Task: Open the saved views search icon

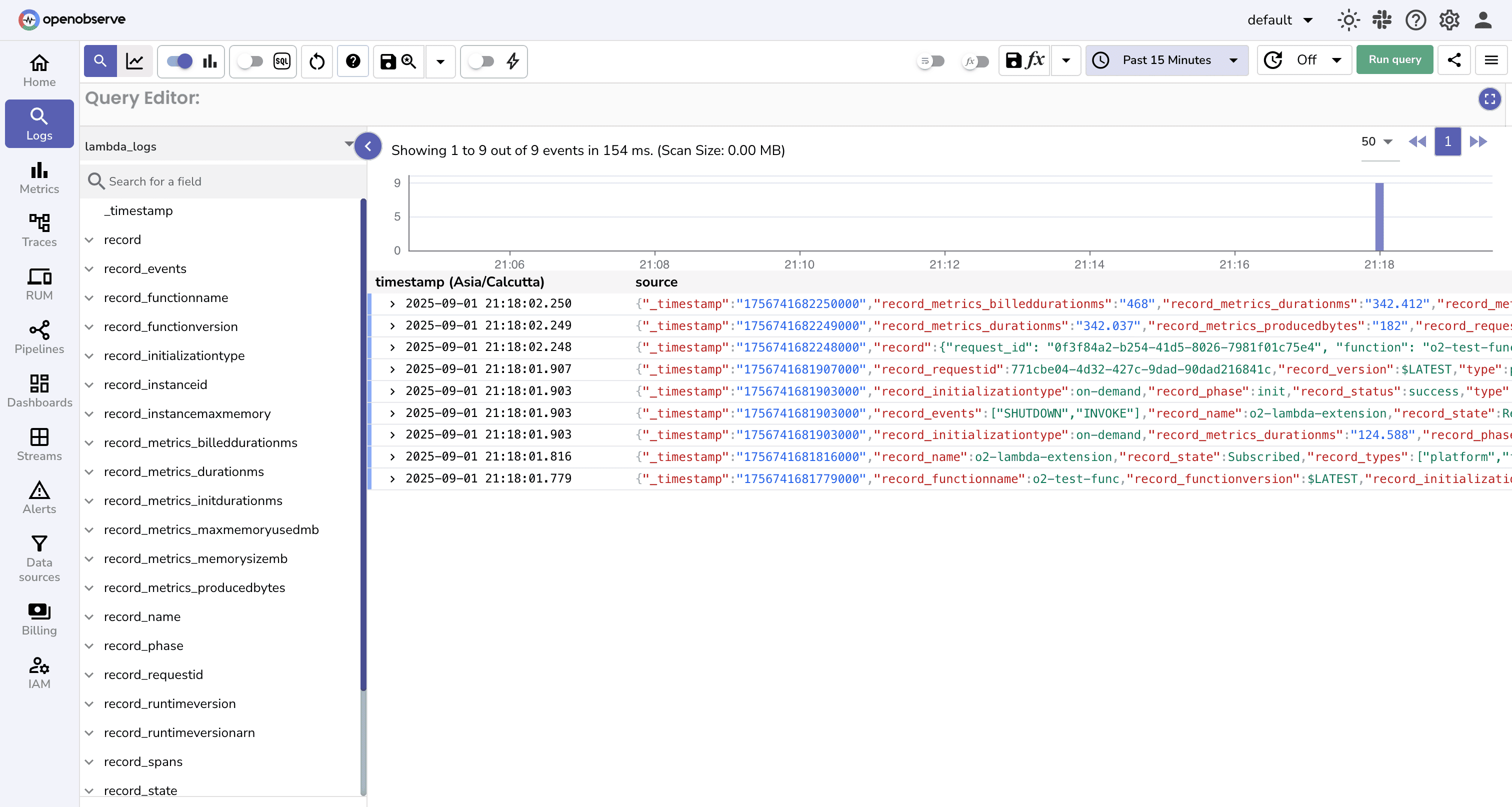Action: click(x=409, y=61)
